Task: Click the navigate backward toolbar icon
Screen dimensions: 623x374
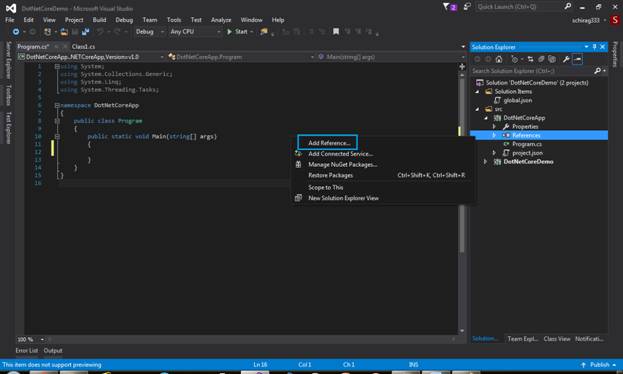Action: (16, 31)
